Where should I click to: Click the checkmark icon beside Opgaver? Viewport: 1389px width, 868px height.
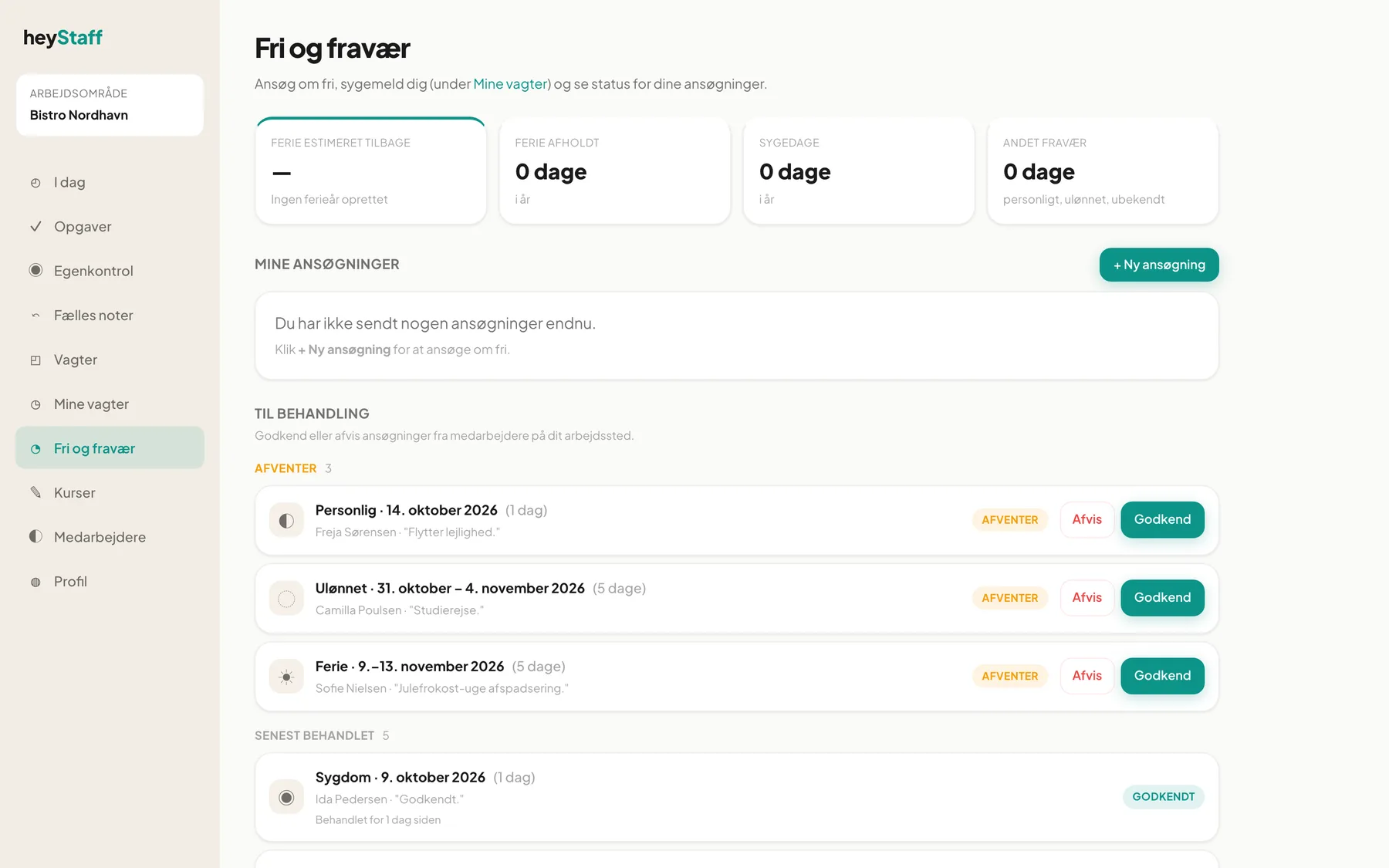click(x=35, y=227)
